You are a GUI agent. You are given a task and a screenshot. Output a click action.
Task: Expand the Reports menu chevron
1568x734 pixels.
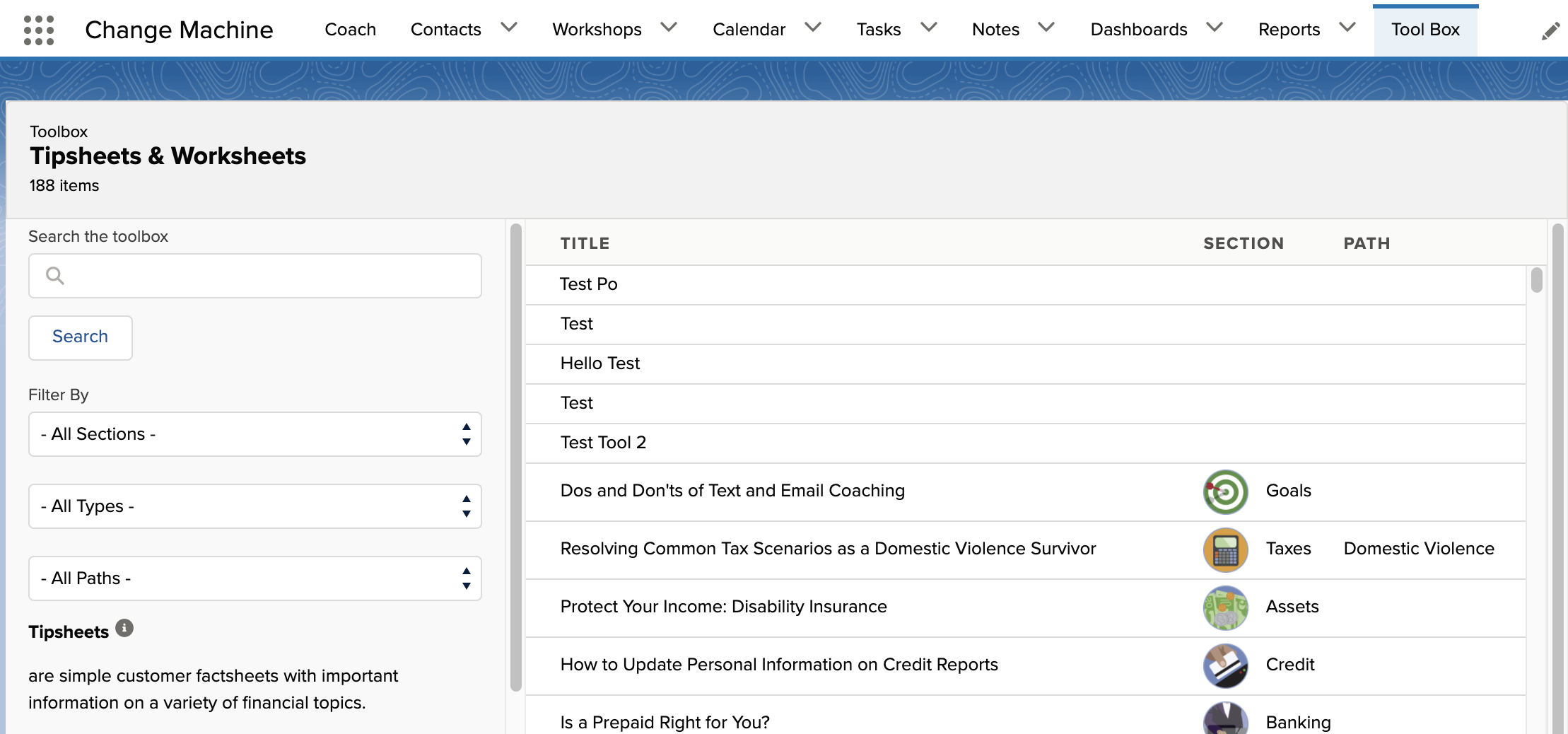click(1347, 28)
